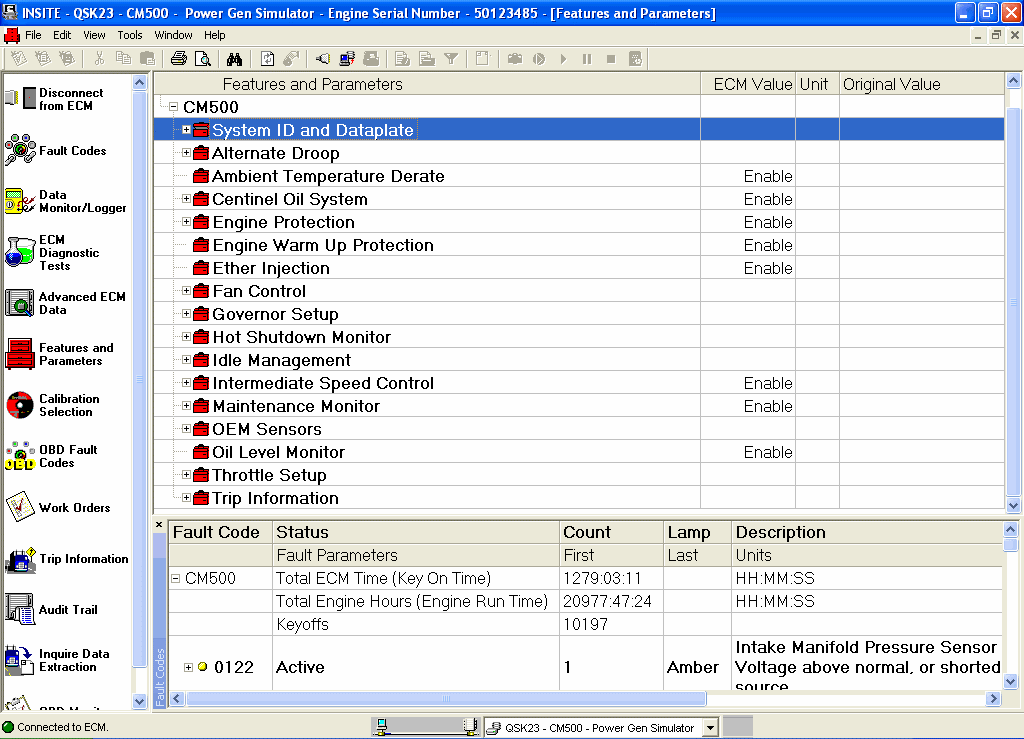Open the Window menu
1024x739 pixels.
click(173, 35)
